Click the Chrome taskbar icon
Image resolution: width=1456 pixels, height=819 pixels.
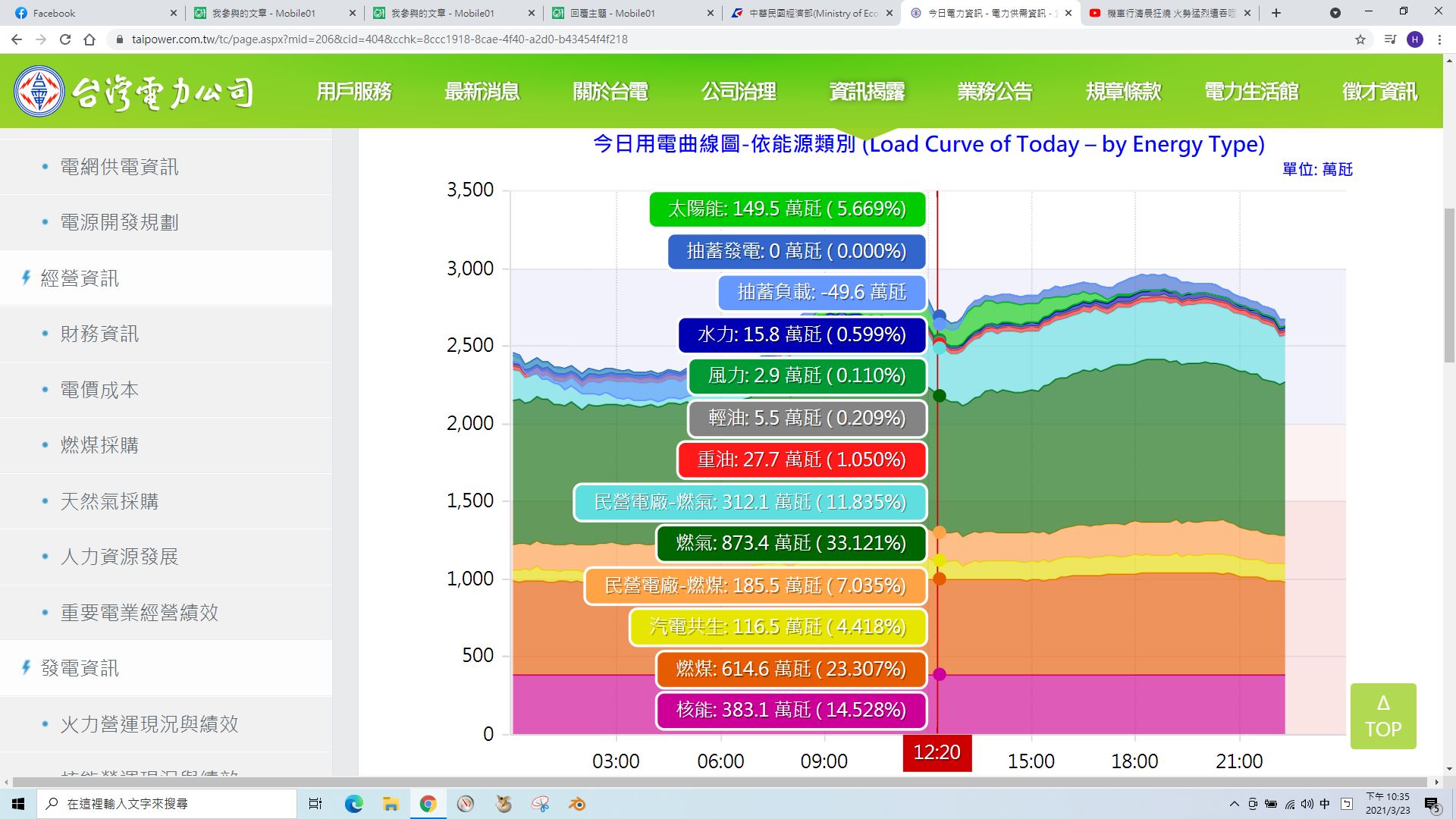coord(428,804)
